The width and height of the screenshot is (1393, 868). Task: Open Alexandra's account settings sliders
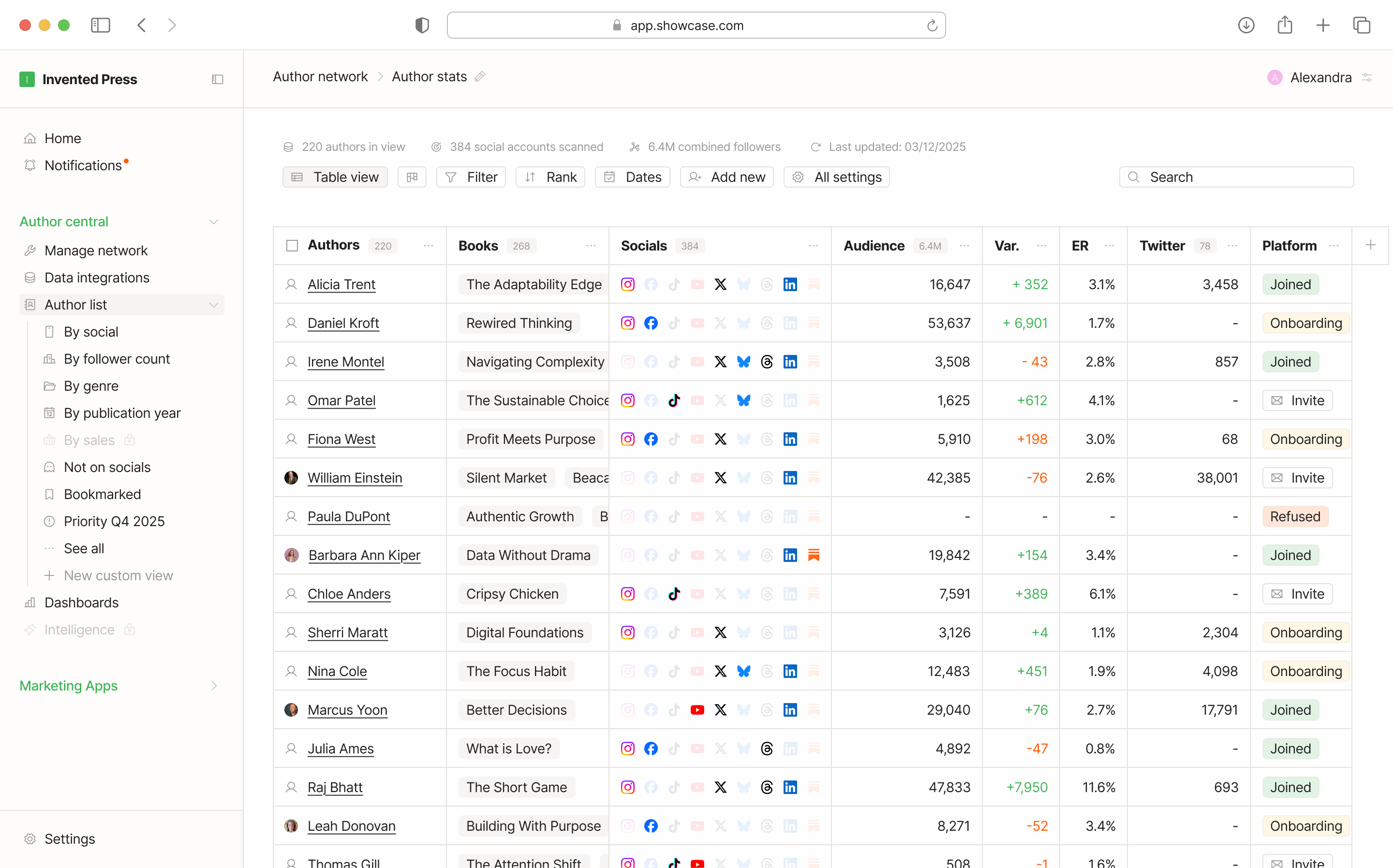1367,77
